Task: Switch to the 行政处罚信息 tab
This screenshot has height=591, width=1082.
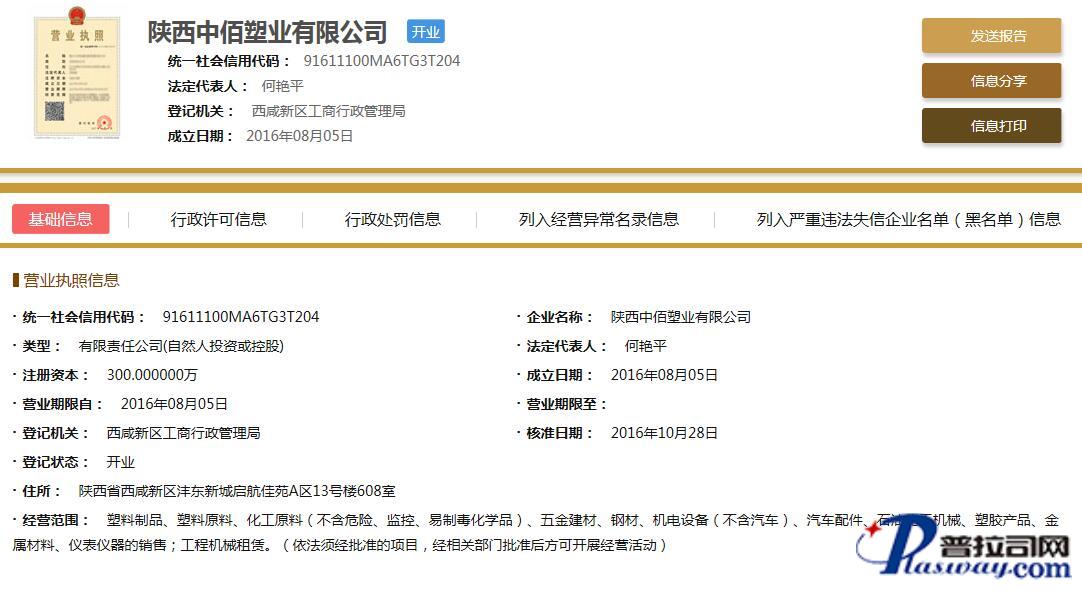Action: (392, 219)
